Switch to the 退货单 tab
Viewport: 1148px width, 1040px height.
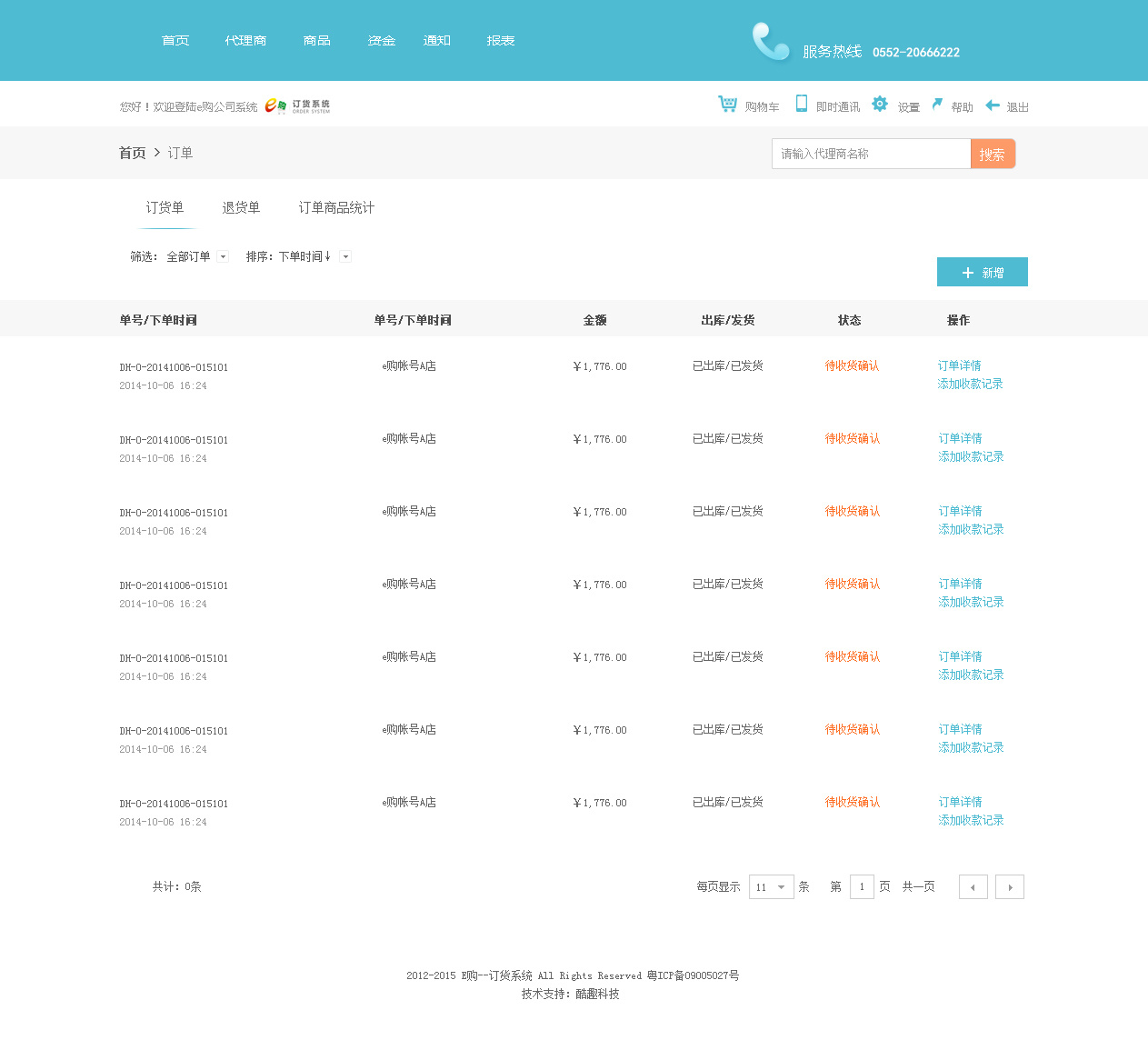click(240, 207)
